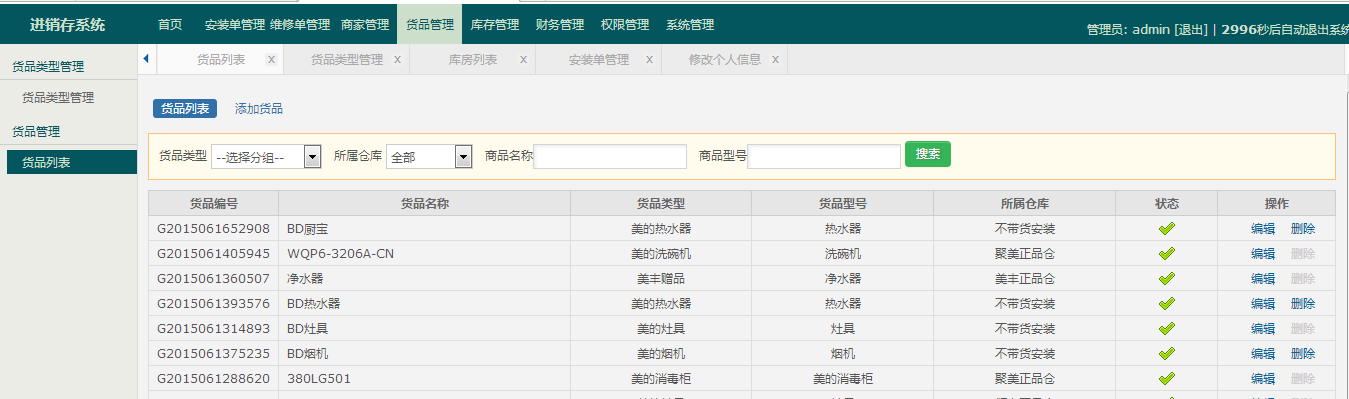This screenshot has height=399, width=1349.
Task: Close the 货品列表 tab
Action: tap(271, 60)
